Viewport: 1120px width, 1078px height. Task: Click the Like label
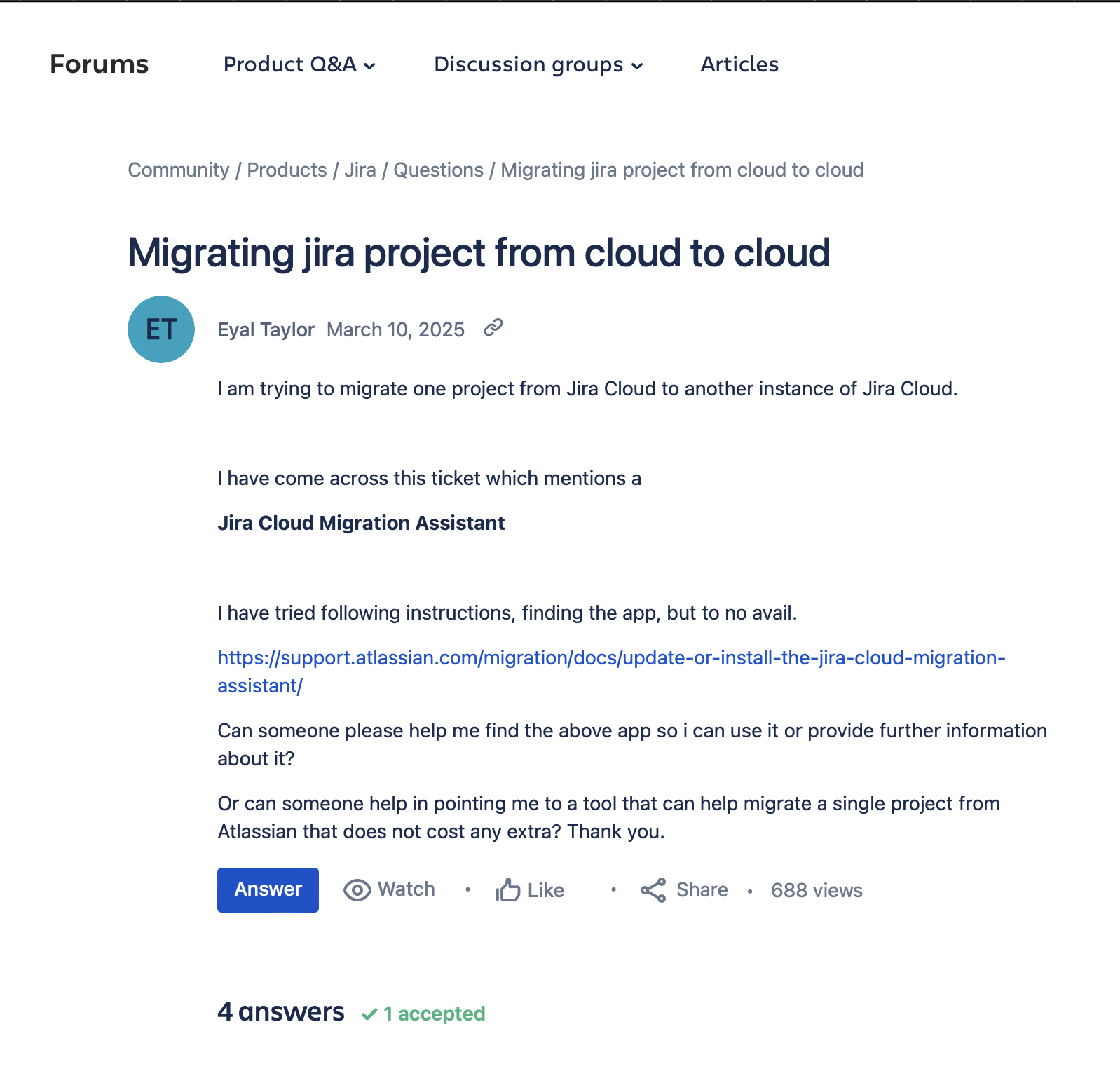click(x=546, y=890)
